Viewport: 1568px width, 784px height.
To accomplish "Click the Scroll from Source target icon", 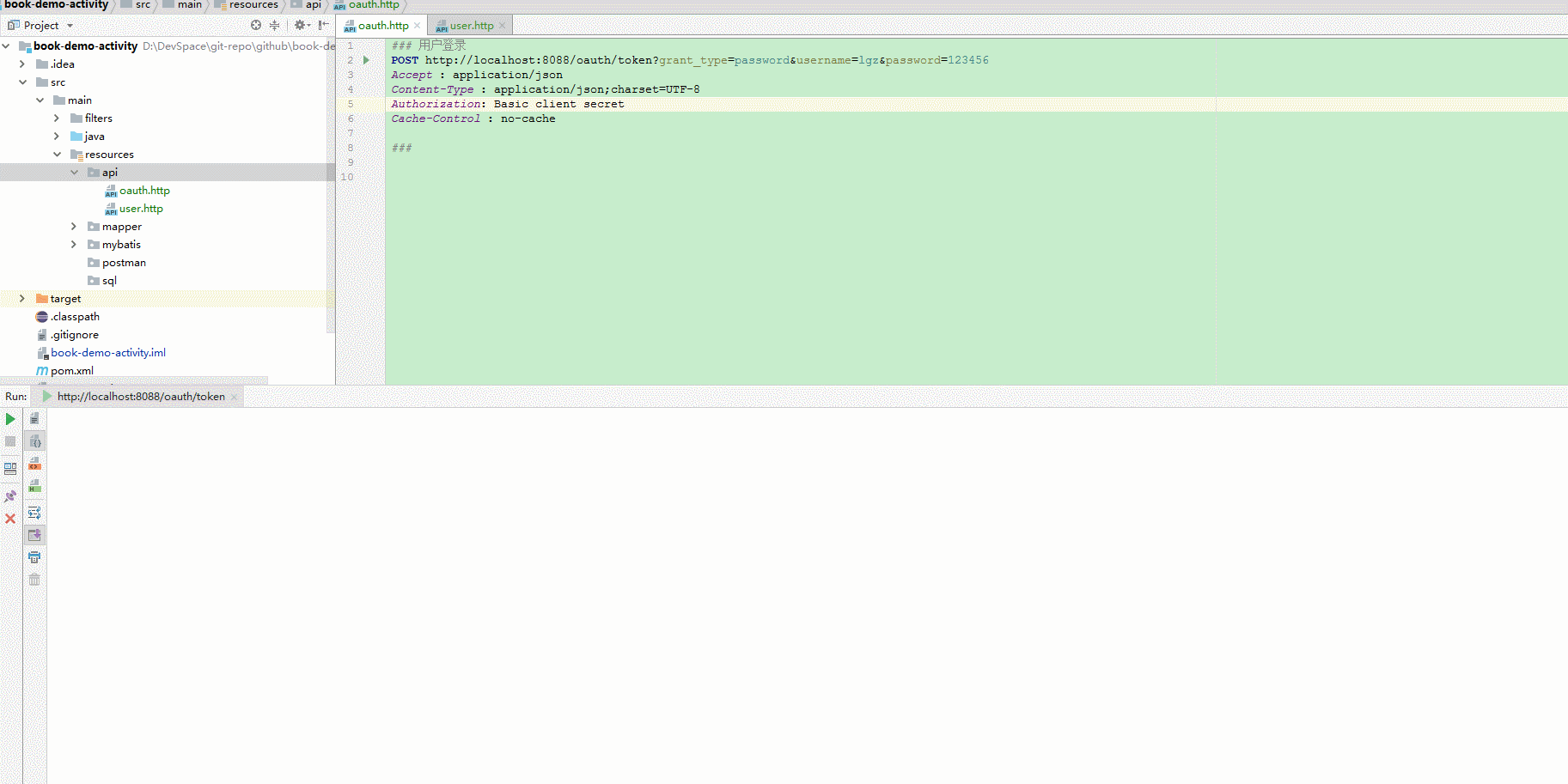I will tap(256, 25).
